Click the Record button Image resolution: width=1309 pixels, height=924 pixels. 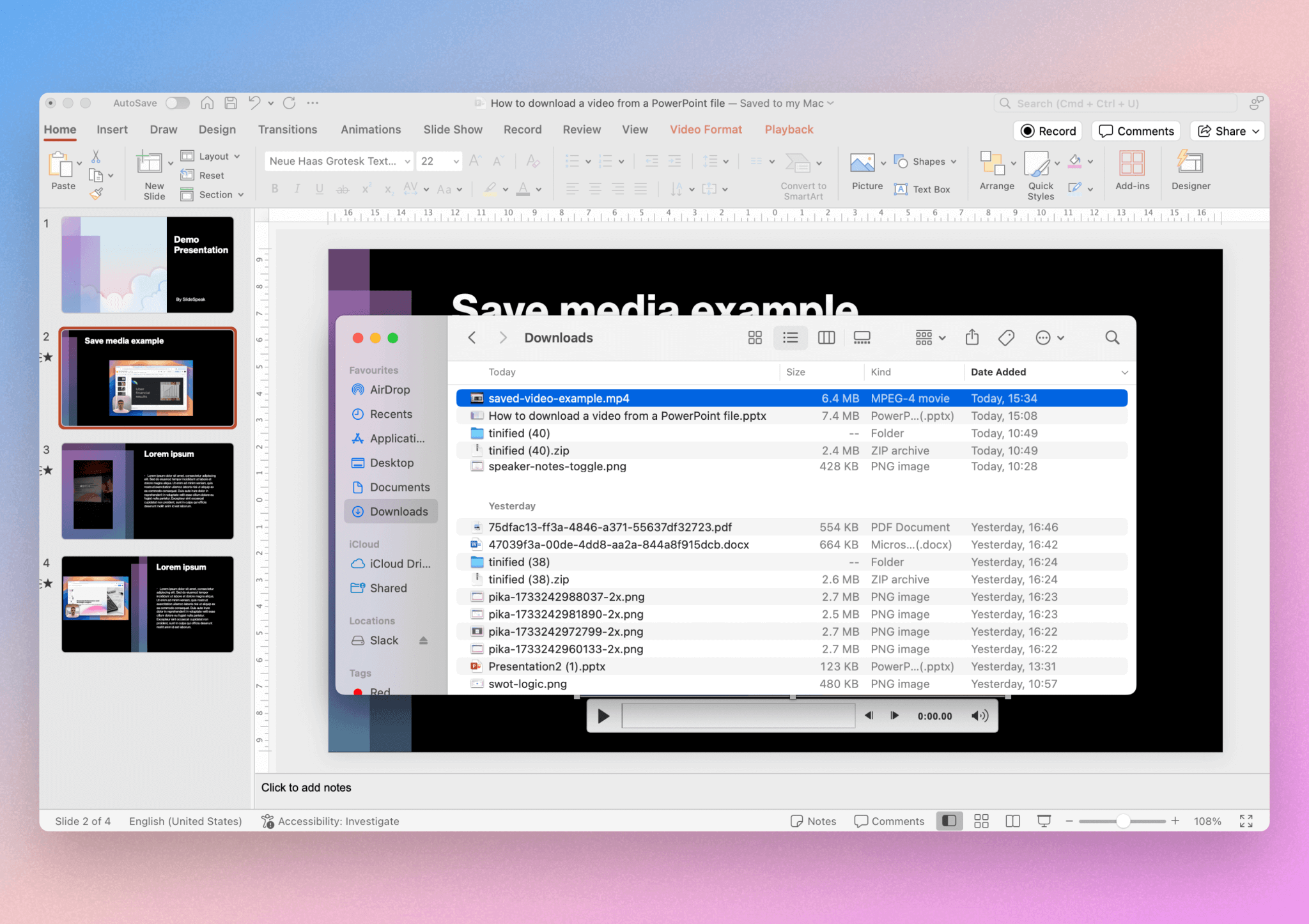tap(1048, 130)
